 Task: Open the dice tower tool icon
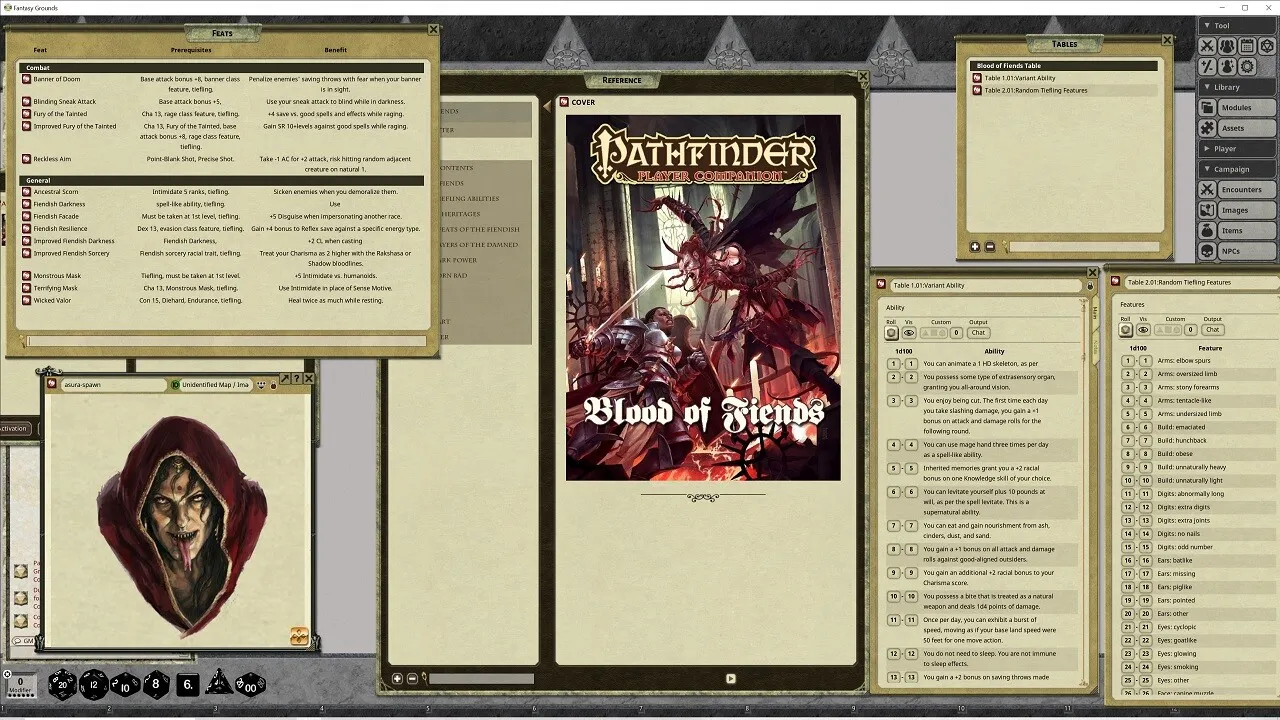[x=1267, y=46]
